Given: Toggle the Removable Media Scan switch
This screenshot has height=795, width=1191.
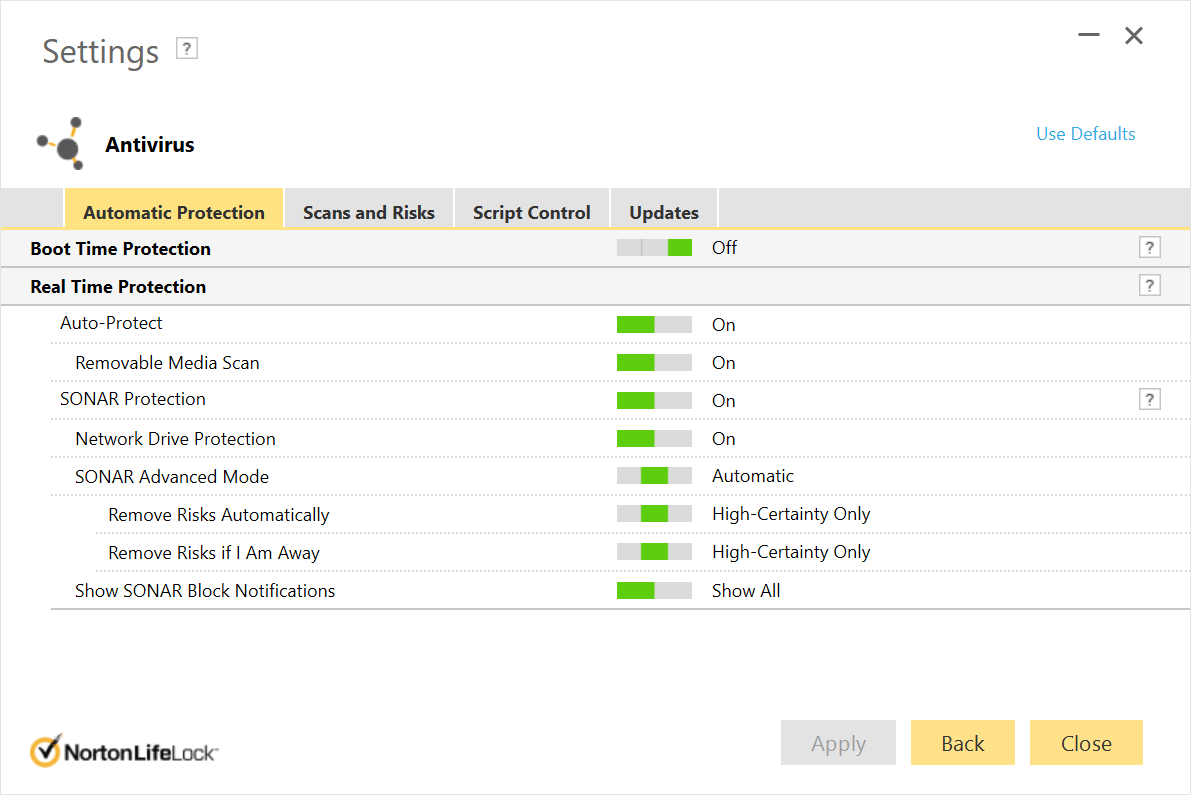Looking at the screenshot, I should (654, 362).
